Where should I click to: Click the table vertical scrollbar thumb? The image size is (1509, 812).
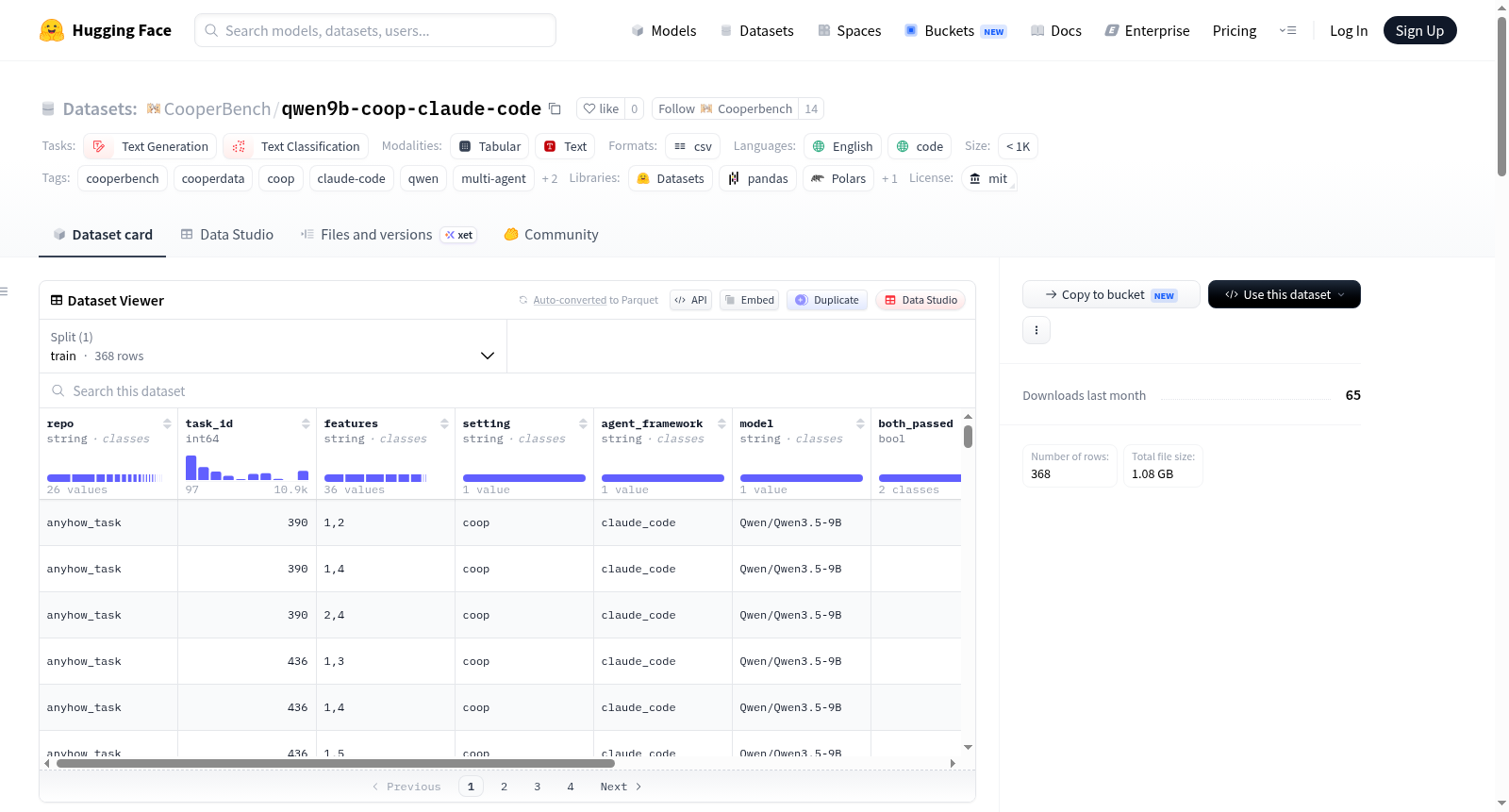click(968, 437)
